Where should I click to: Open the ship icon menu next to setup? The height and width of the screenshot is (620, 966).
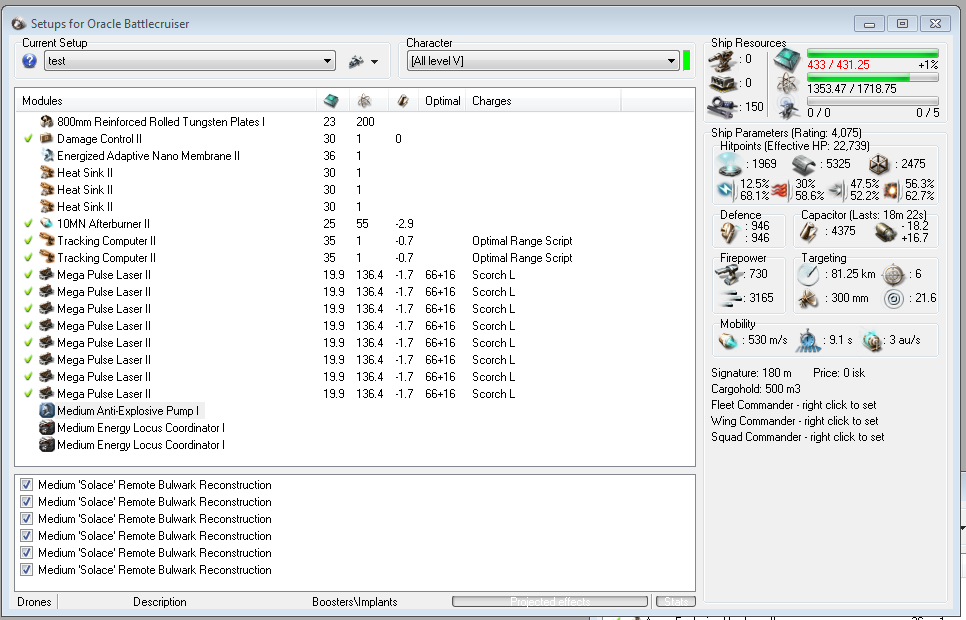point(356,61)
